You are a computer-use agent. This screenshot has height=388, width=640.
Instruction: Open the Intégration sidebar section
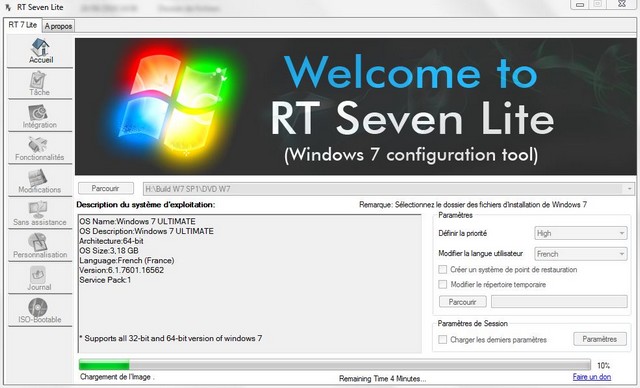[x=40, y=116]
